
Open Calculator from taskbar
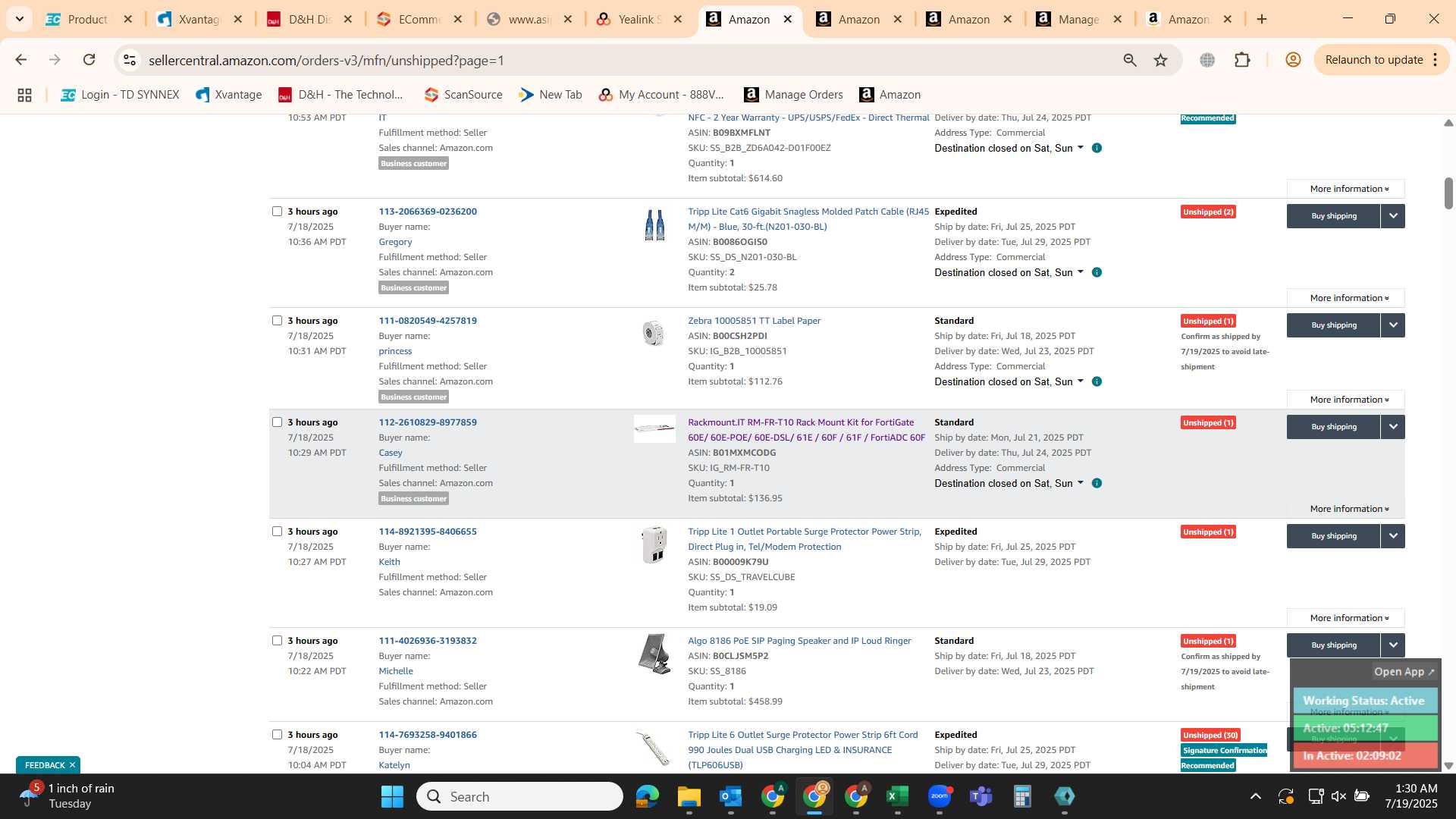1022,796
